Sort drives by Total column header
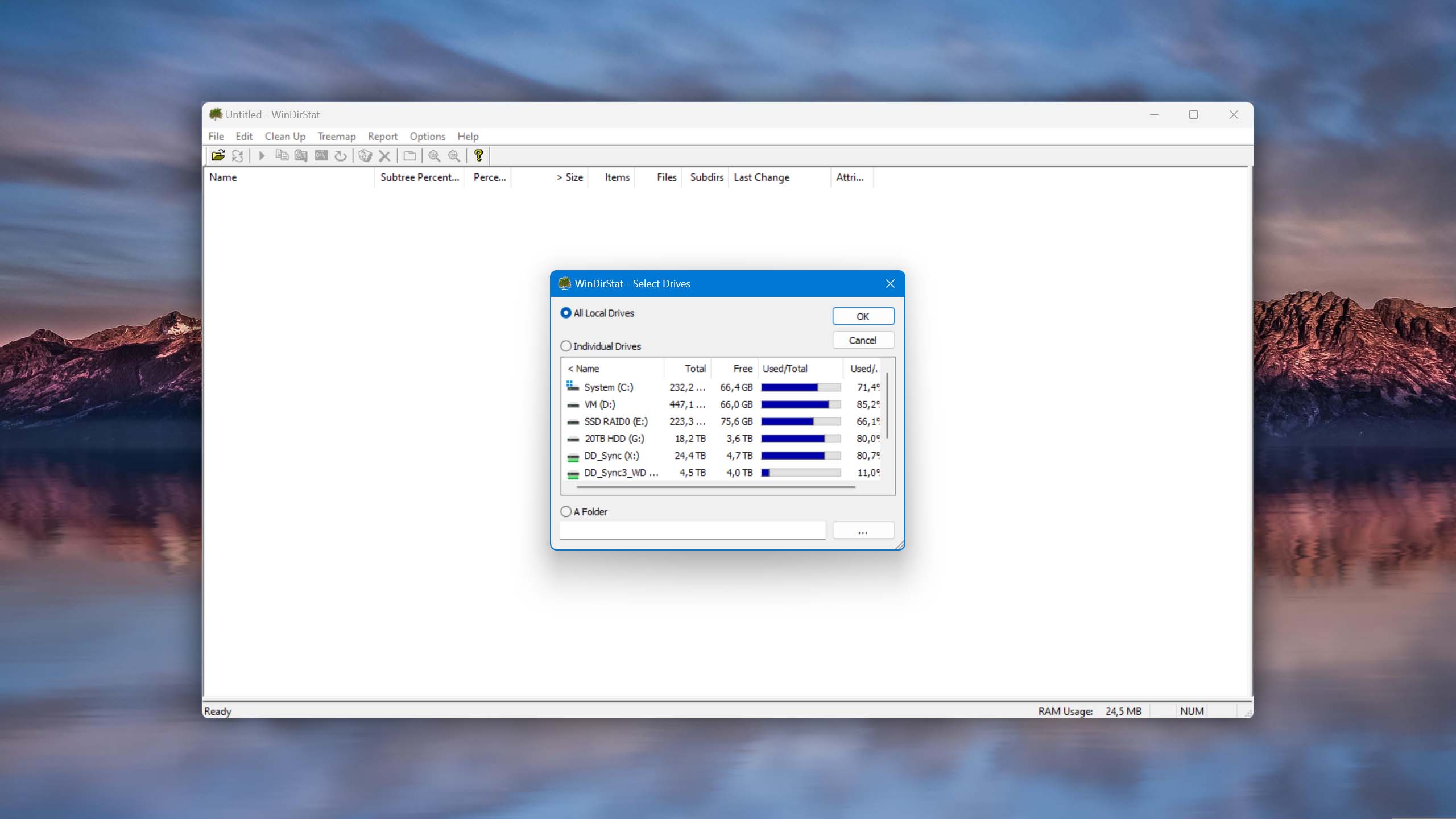 click(688, 369)
